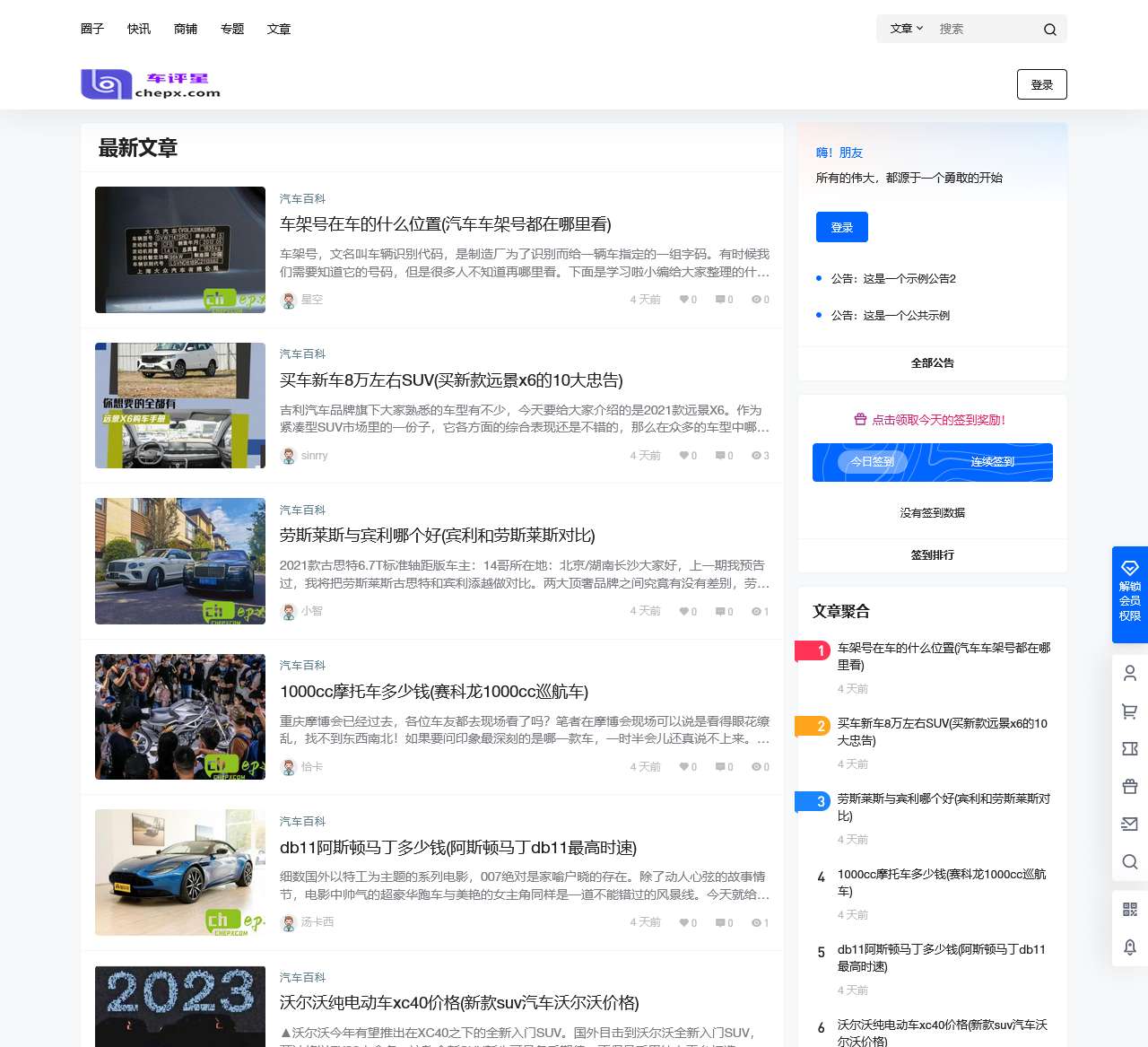1148x1047 pixels.
Task: Click the 2023 Volvo article thumbnail
Action: 180,1006
